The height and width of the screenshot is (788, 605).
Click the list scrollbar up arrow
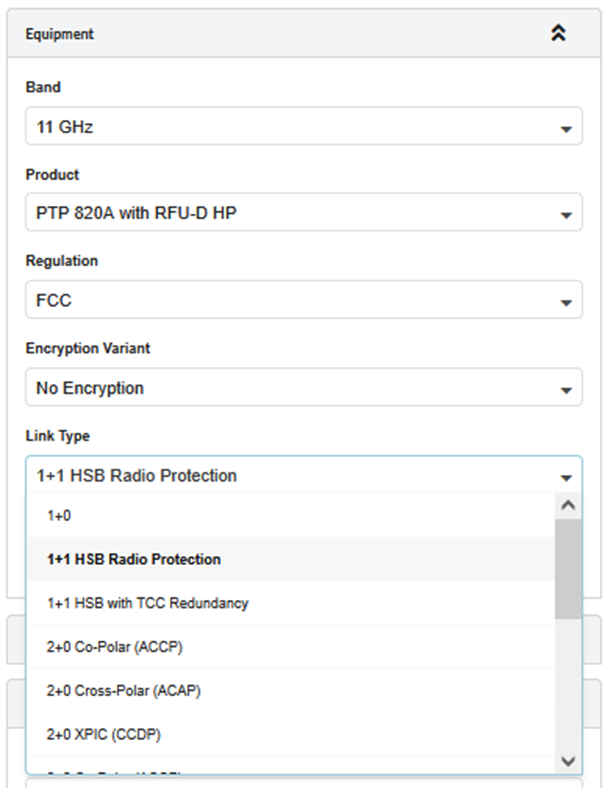[568, 506]
